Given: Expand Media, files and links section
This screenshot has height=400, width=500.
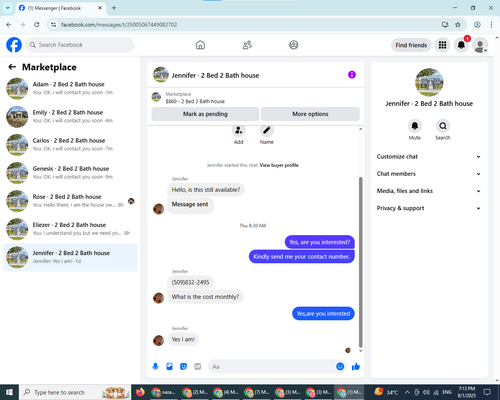Looking at the screenshot, I should coord(429,191).
